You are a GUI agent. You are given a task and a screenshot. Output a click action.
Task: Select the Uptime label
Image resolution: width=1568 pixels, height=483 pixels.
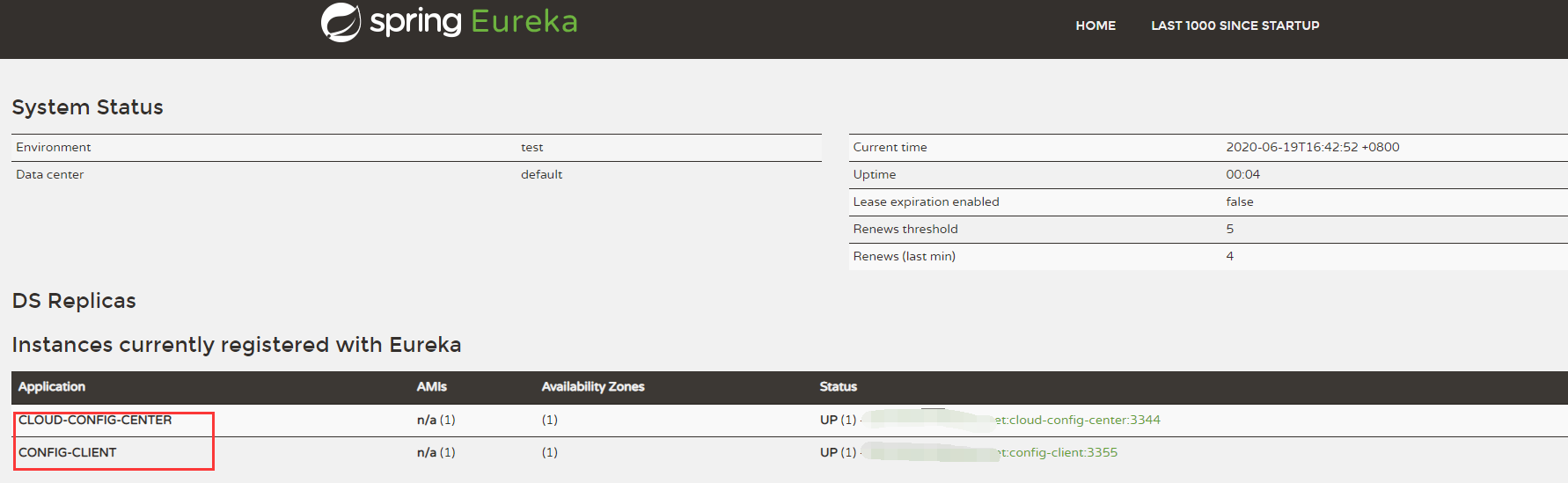point(875,174)
